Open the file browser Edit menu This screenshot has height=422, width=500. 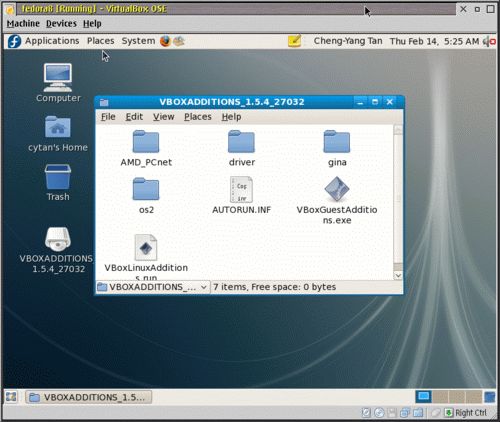[x=134, y=117]
